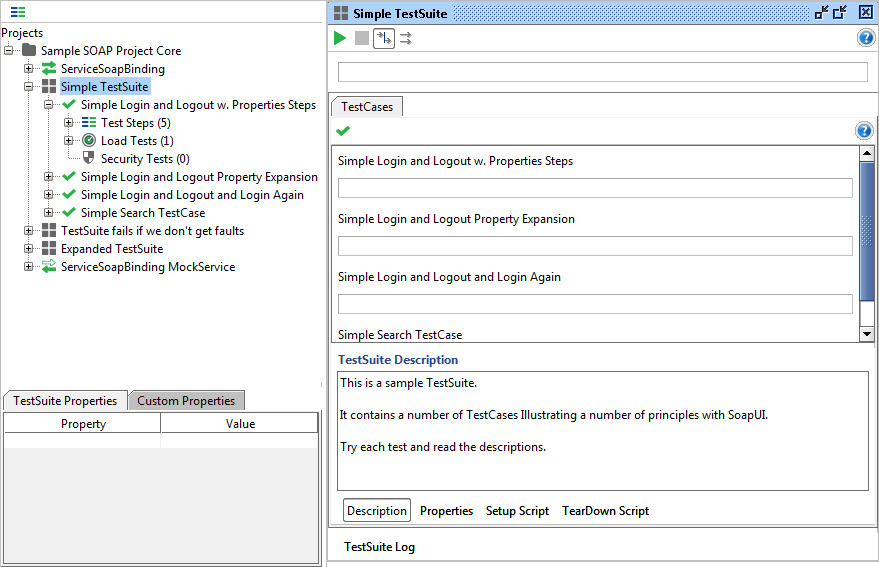Minimize the Simple TestSuite internal window
Viewport: 879px width, 567px height.
tap(822, 12)
